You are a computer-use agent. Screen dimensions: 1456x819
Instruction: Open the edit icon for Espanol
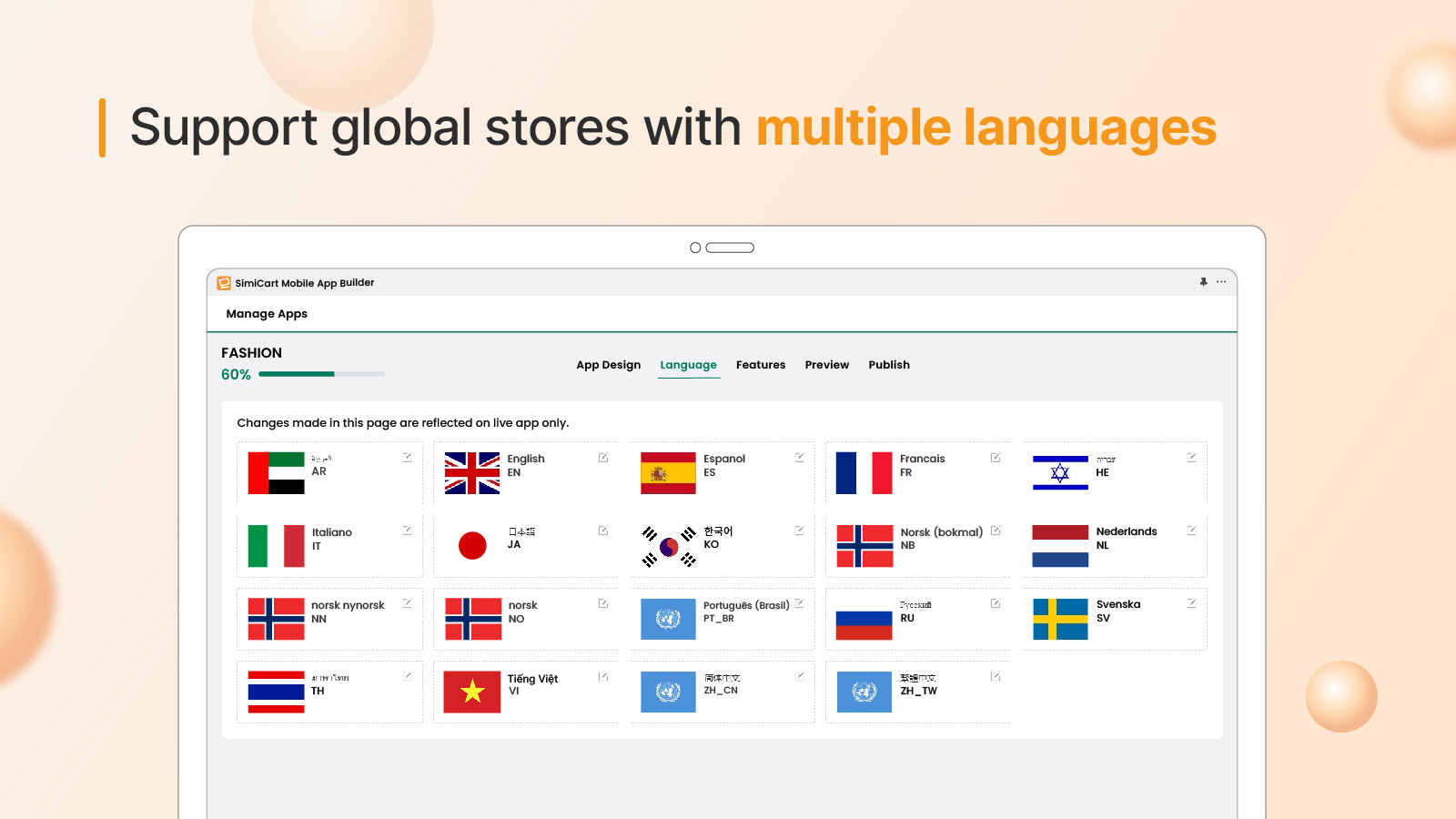[800, 458]
